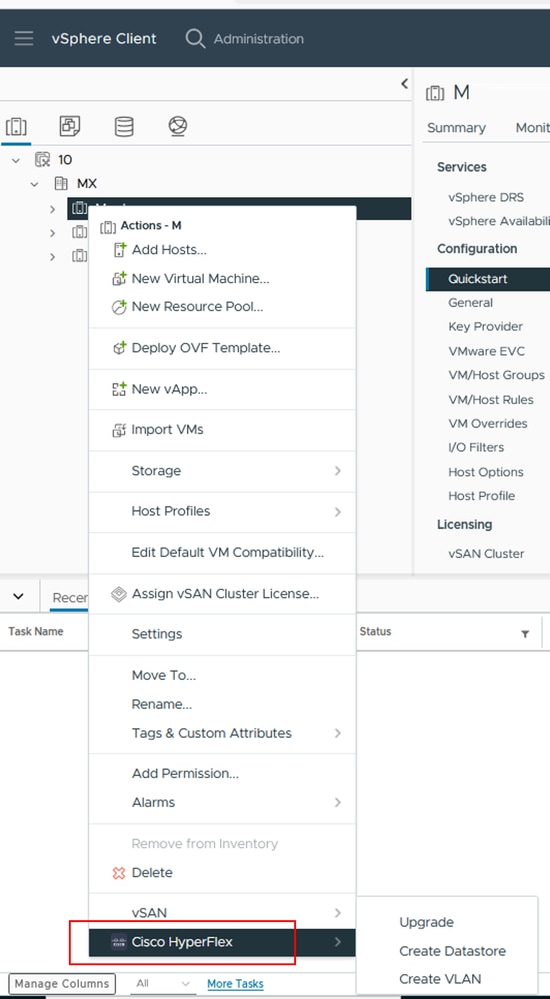Select New Virtual Machine menu entry
The image size is (550, 999).
(x=201, y=278)
